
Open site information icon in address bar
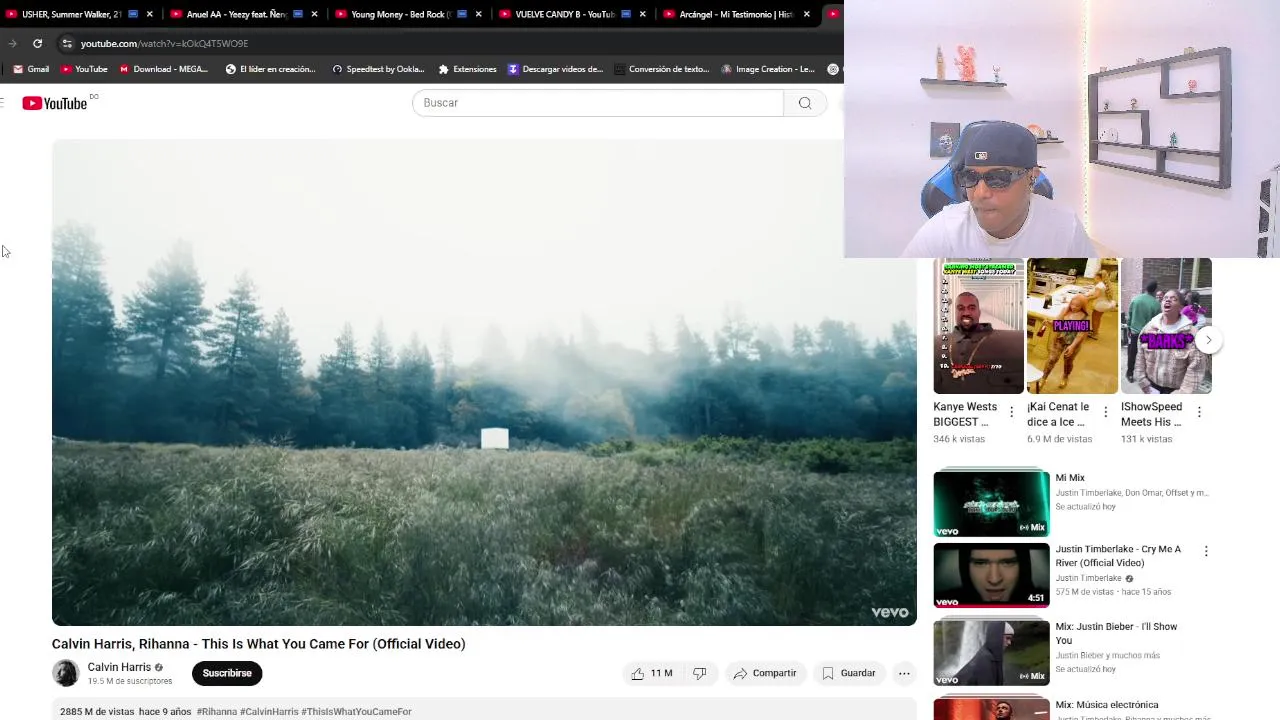pyautogui.click(x=67, y=43)
